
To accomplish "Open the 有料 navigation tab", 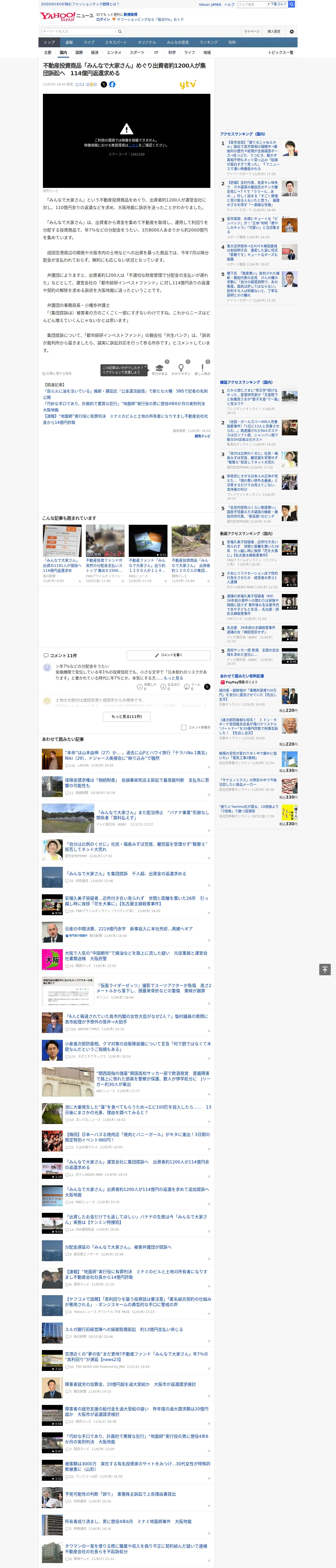I will pyautogui.click(x=232, y=43).
